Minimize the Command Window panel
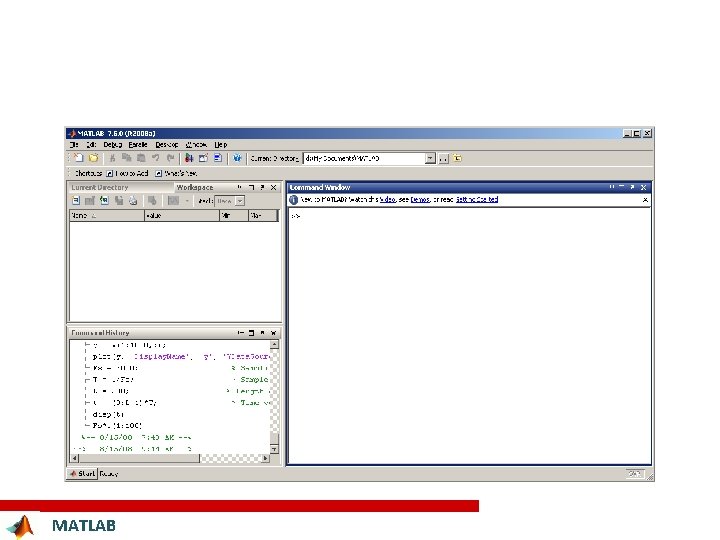 (x=611, y=187)
